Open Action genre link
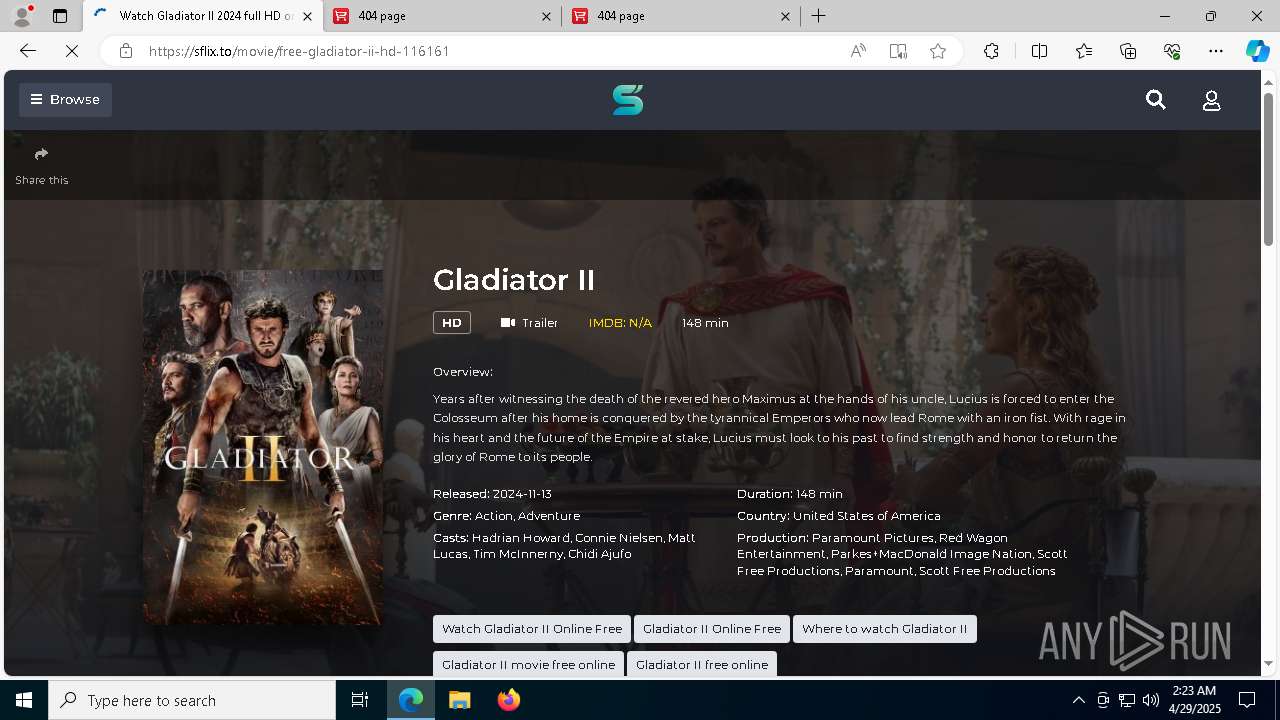Viewport: 1280px width, 720px height. click(494, 516)
